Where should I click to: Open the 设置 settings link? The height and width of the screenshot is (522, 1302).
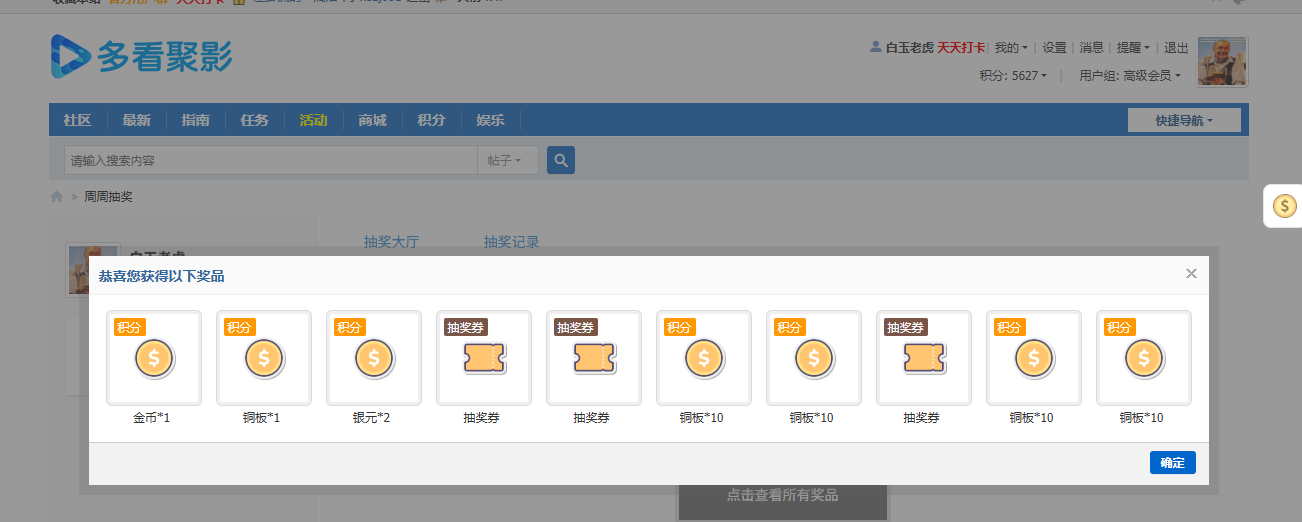(1054, 47)
